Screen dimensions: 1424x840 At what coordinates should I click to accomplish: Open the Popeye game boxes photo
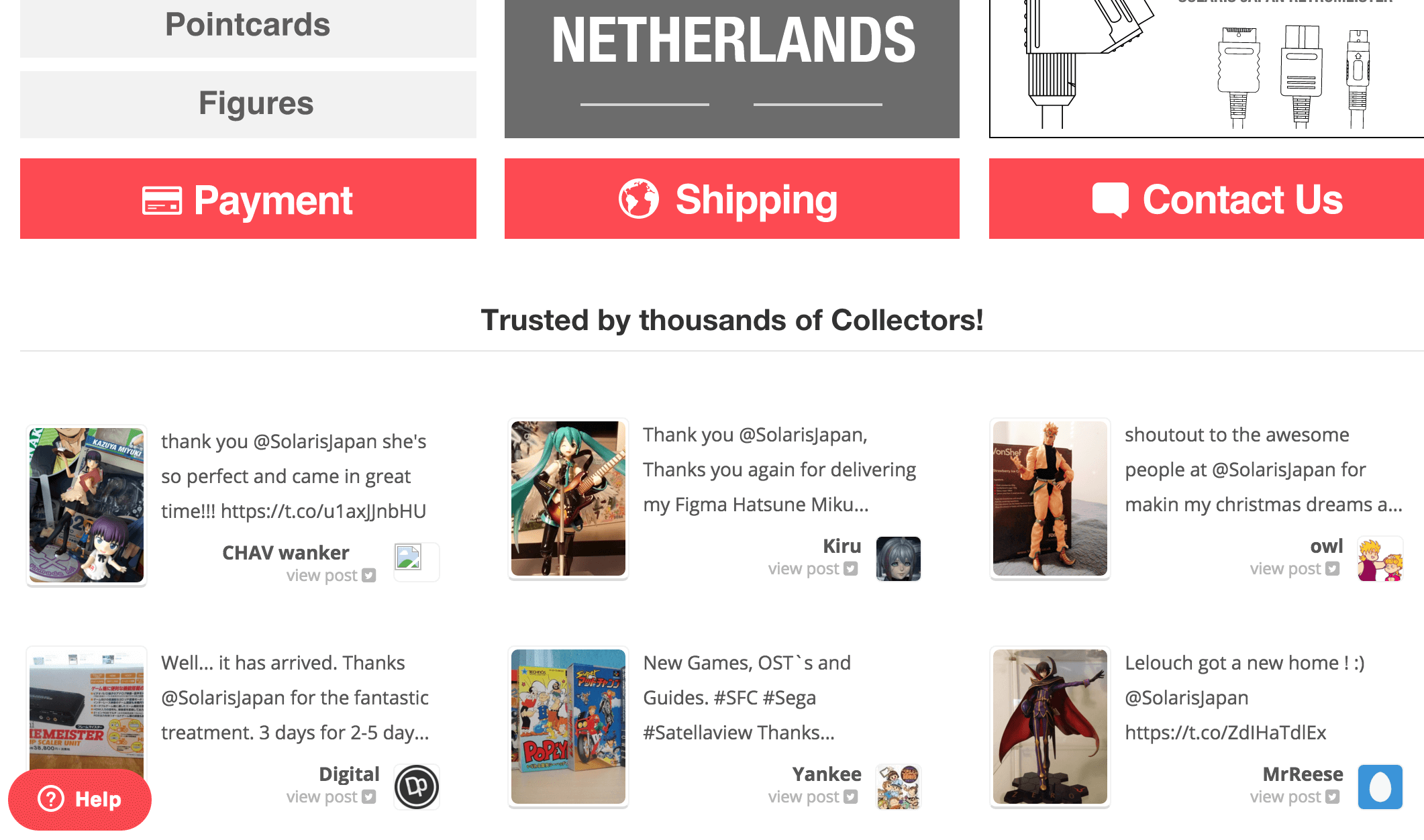click(568, 727)
